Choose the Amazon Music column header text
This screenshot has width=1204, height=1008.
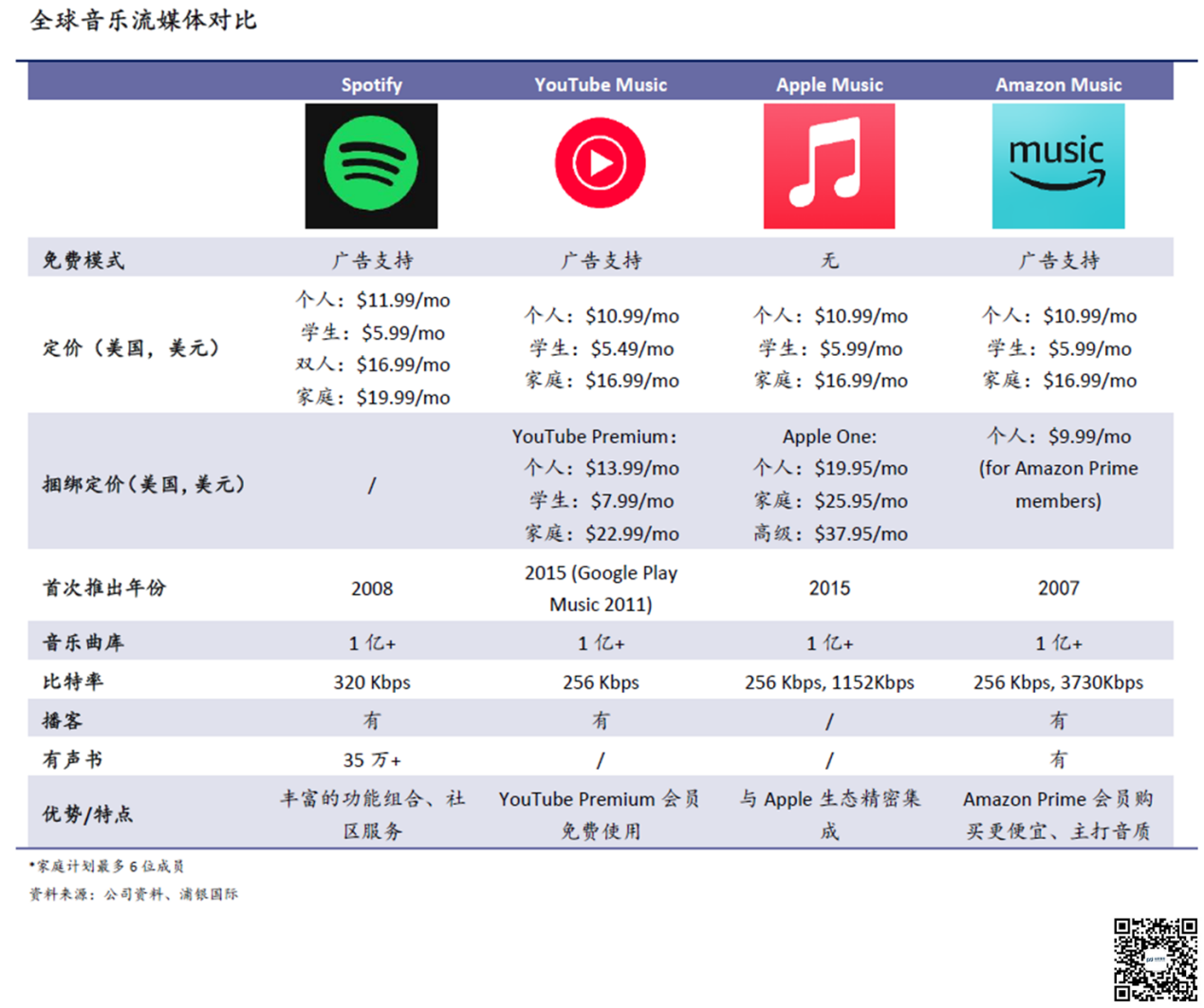coord(1058,84)
